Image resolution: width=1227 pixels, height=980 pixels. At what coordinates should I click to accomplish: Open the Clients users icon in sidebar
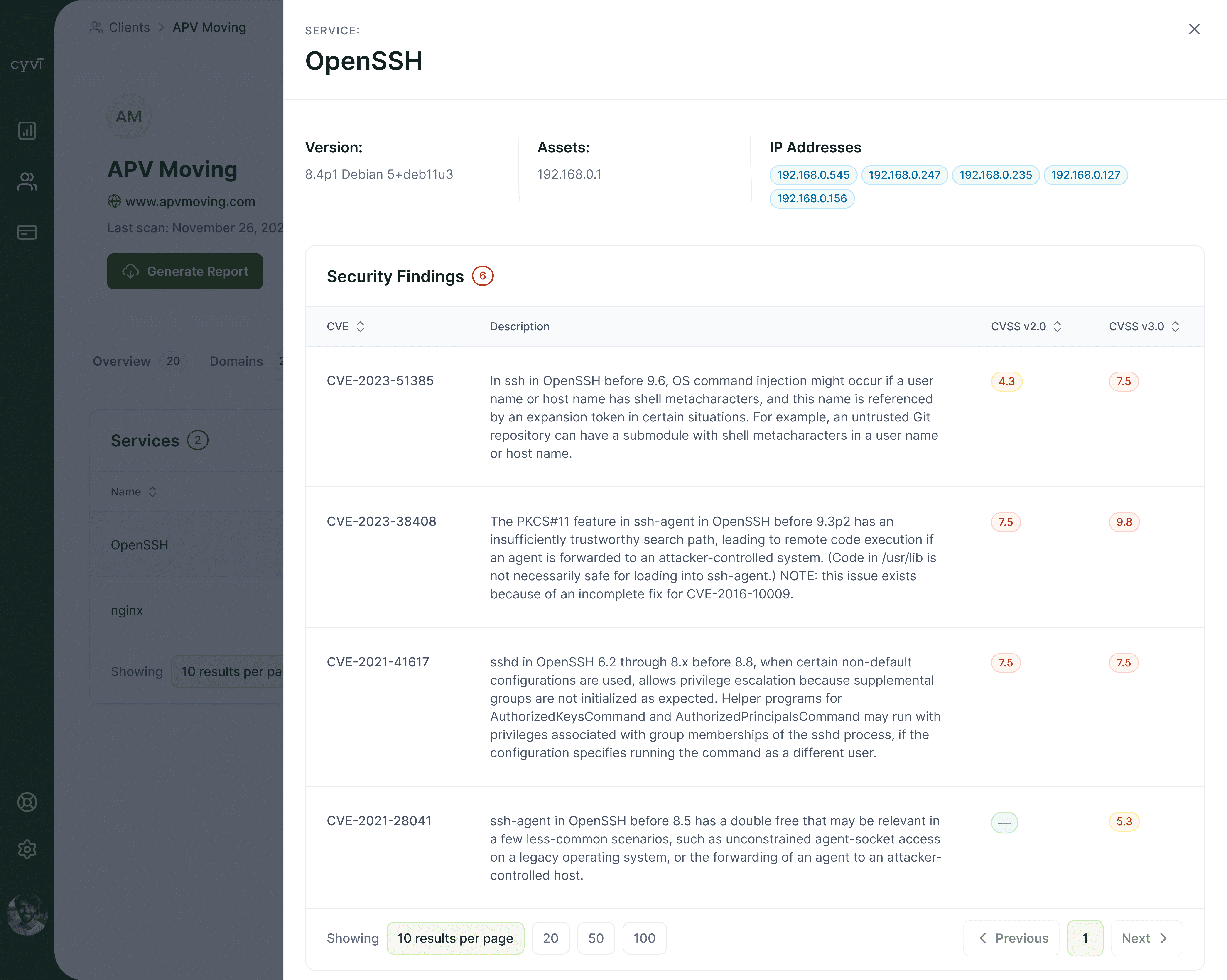(x=27, y=181)
